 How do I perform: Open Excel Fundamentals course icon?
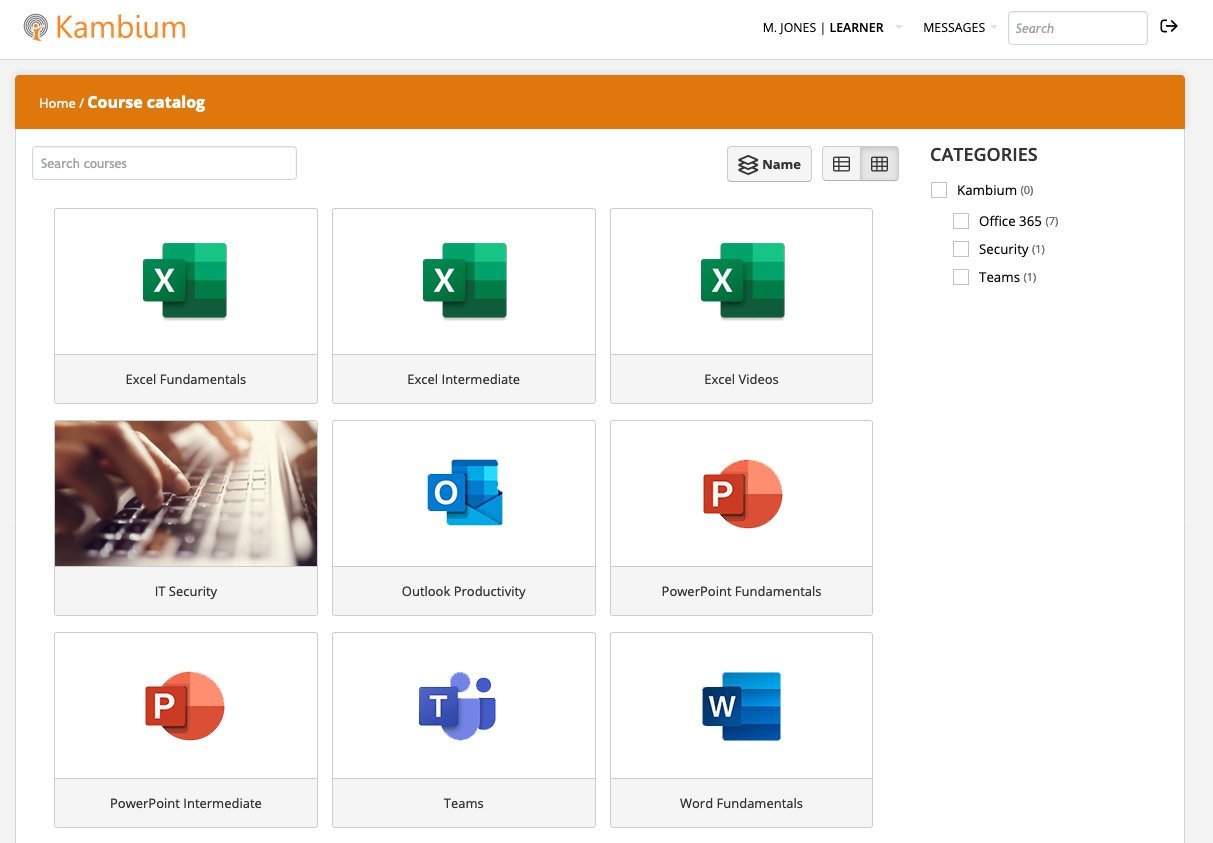185,281
